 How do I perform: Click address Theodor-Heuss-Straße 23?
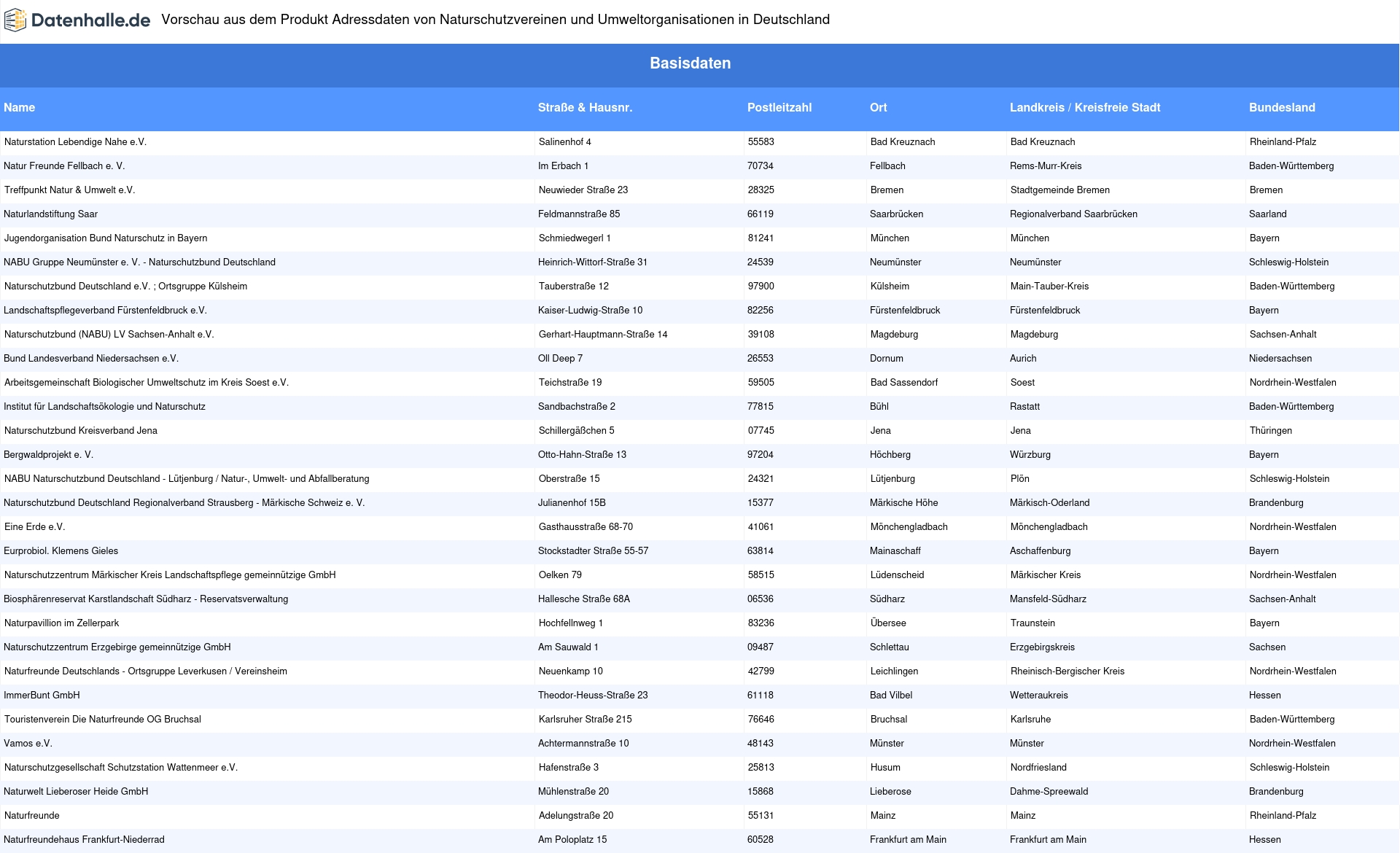click(x=593, y=696)
